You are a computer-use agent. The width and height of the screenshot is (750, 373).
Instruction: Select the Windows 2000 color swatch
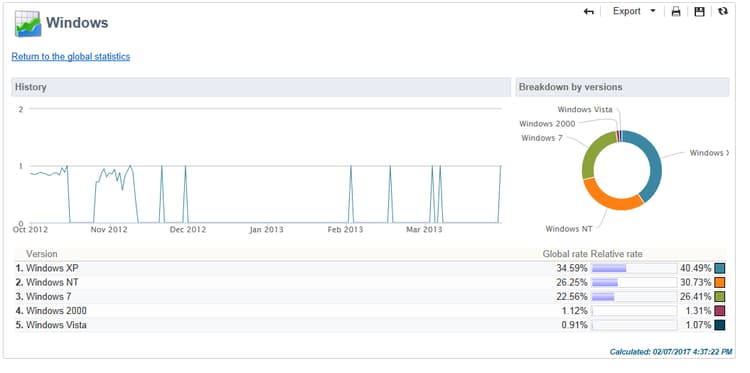coord(719,311)
